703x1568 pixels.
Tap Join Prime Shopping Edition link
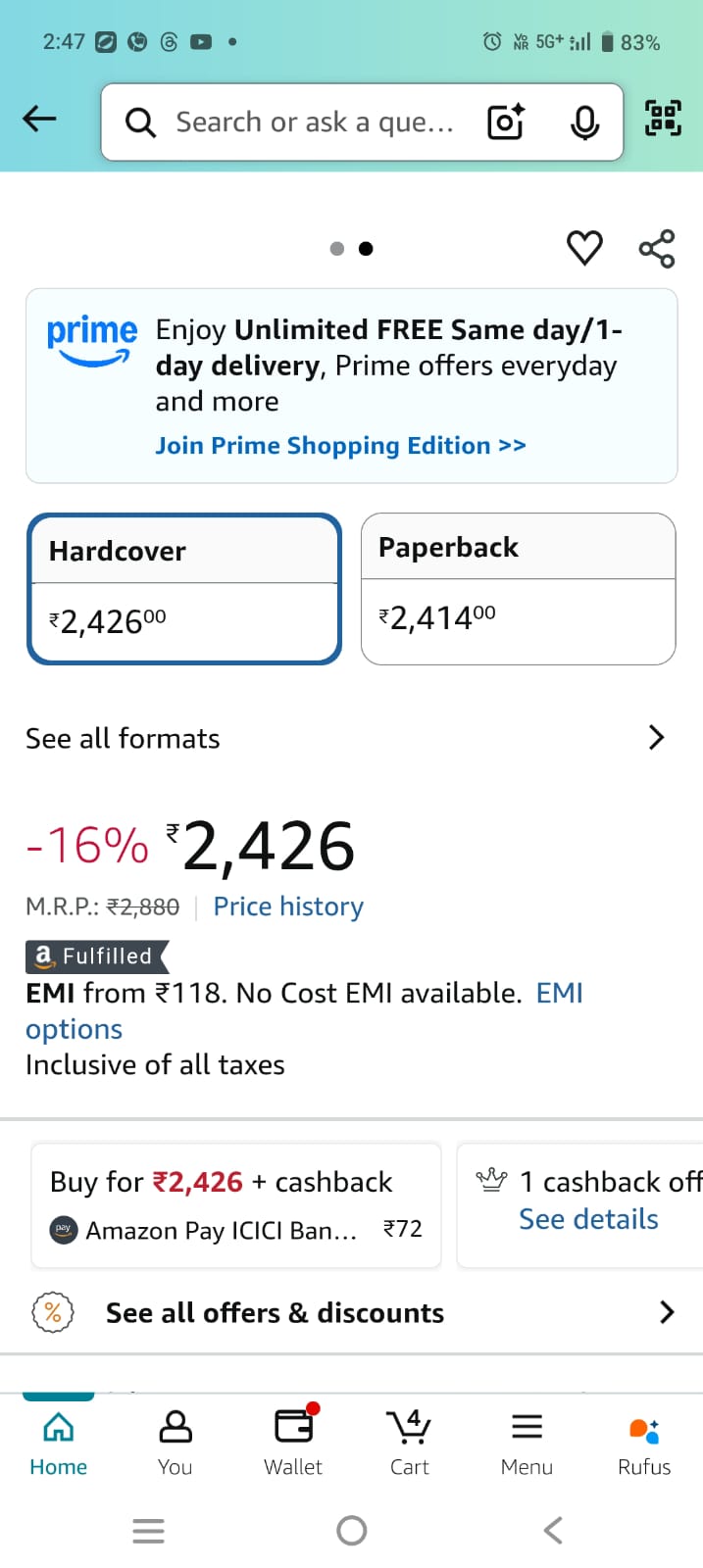pyautogui.click(x=340, y=446)
